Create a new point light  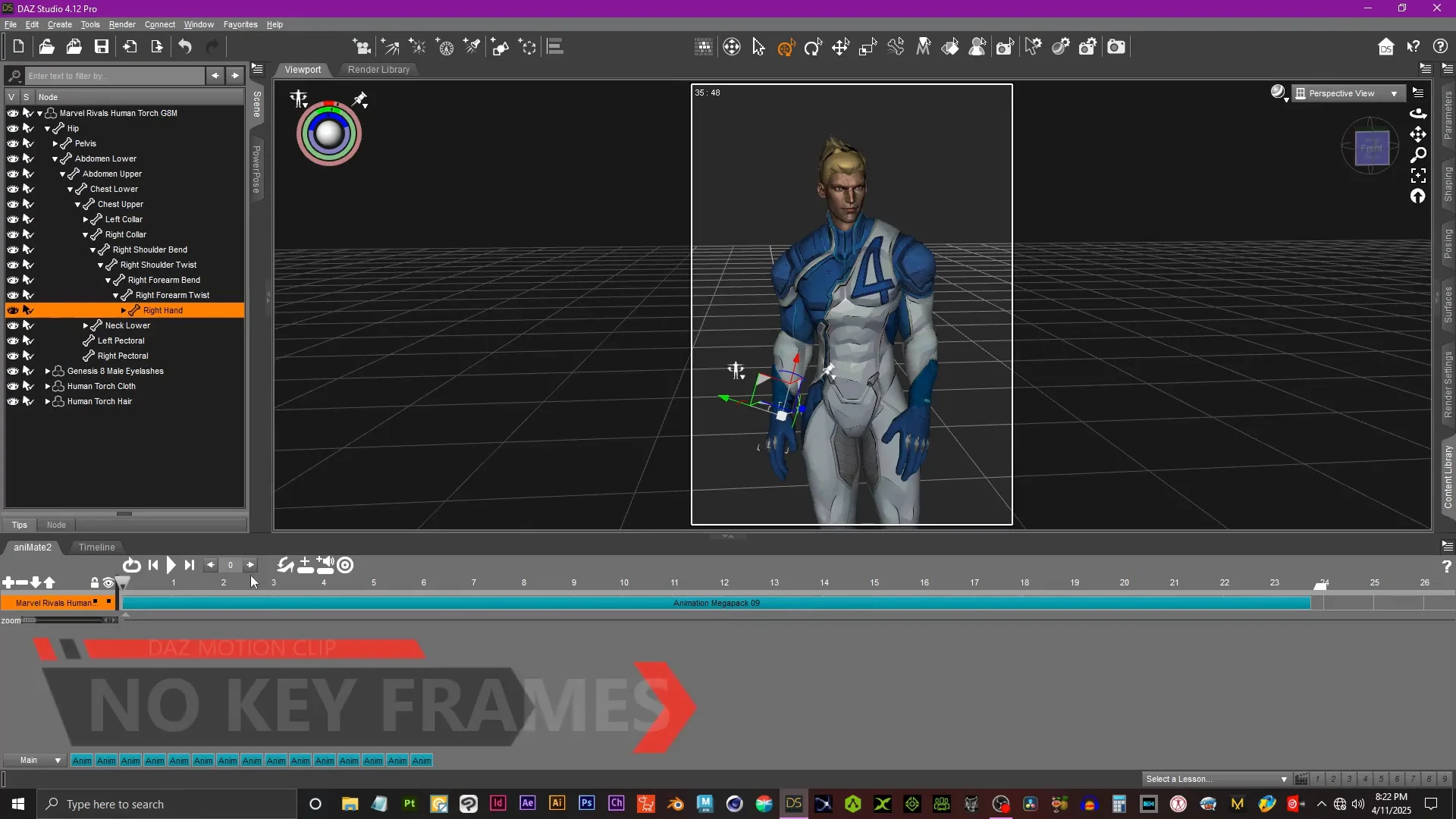[418, 47]
